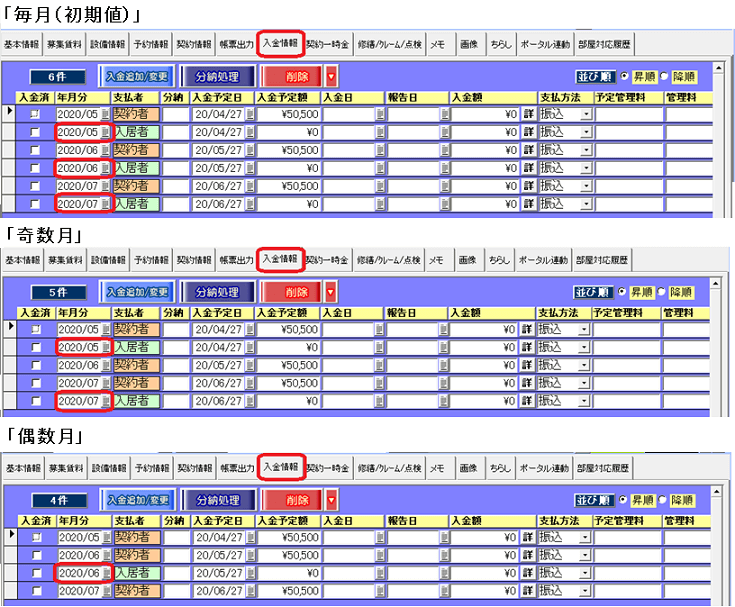735x607 pixels.
Task: Check 入金済 box on first row of 毎月 panel
Action: [36, 114]
